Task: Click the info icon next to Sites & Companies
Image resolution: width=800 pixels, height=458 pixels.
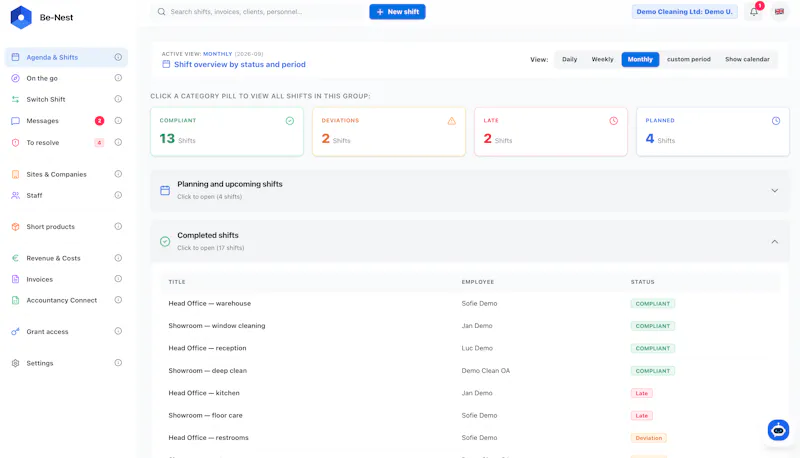Action: (x=118, y=174)
